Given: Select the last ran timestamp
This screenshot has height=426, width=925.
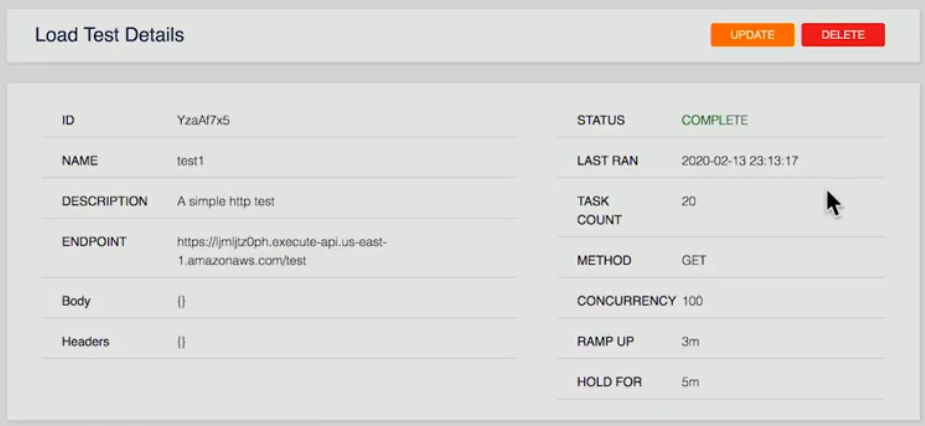Looking at the screenshot, I should click(740, 160).
